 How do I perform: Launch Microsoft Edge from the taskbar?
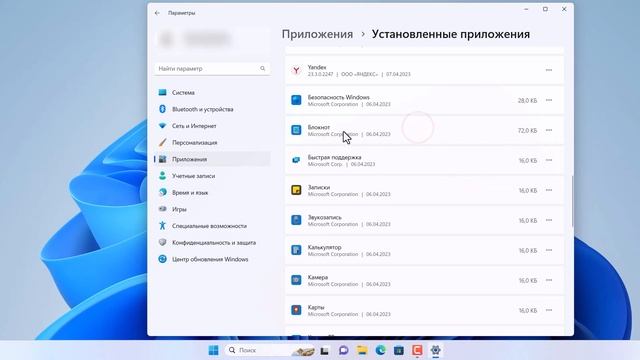point(381,350)
